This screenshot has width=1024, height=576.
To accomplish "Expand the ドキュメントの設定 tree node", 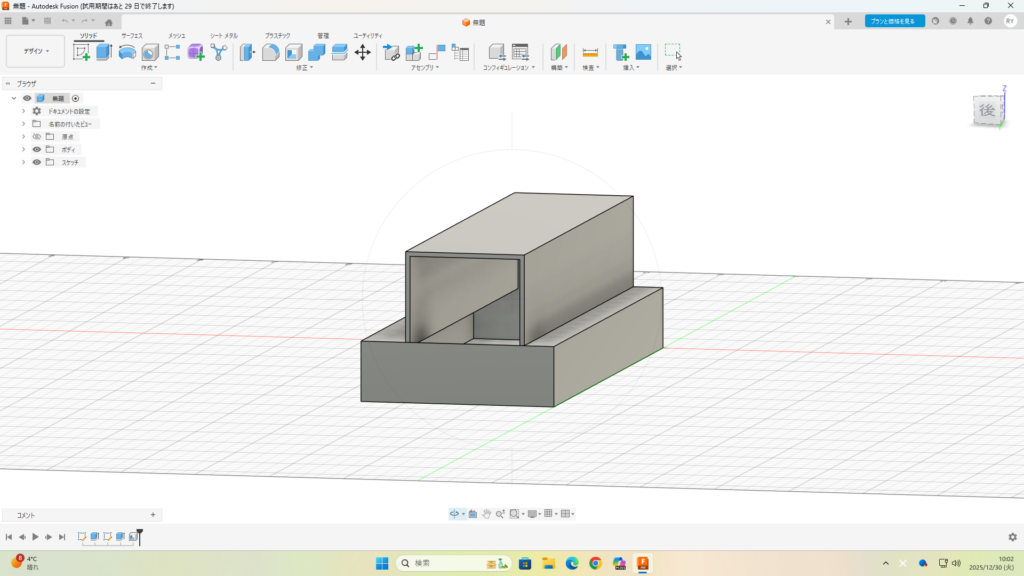I will click(x=23, y=111).
